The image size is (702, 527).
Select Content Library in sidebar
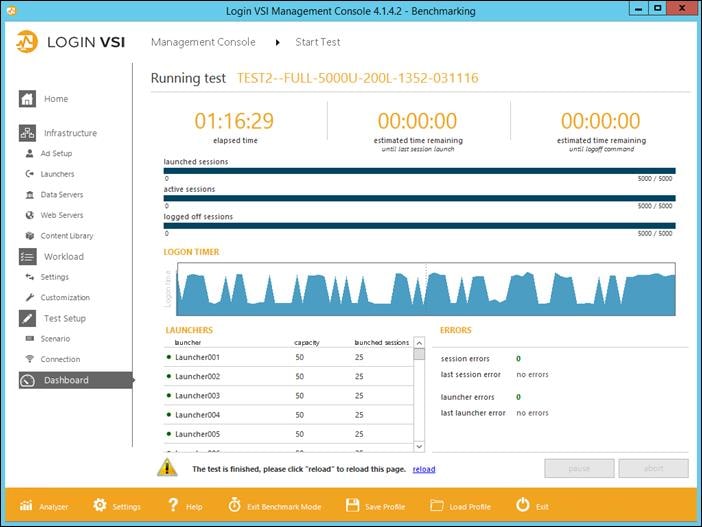67,236
